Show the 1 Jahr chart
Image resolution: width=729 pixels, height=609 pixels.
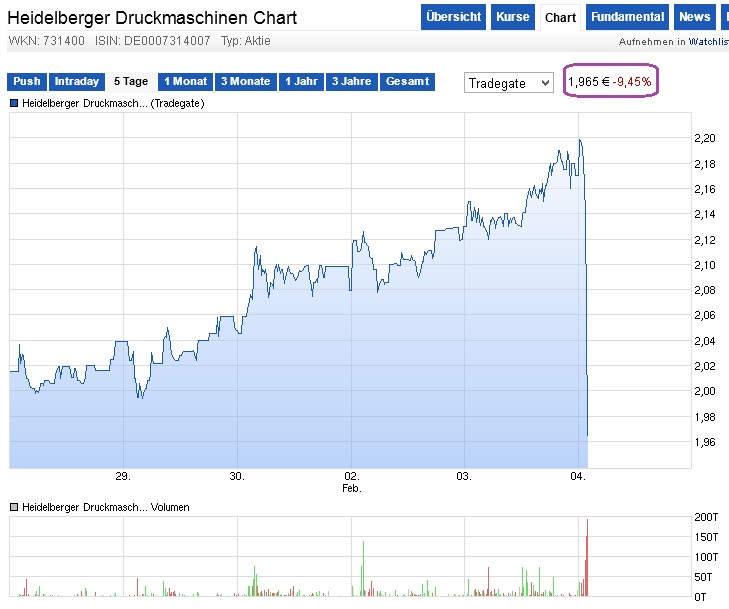pos(301,81)
